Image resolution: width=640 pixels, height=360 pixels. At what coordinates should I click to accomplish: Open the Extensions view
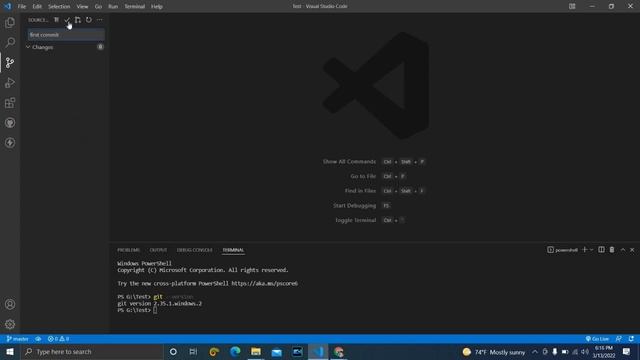point(10,102)
